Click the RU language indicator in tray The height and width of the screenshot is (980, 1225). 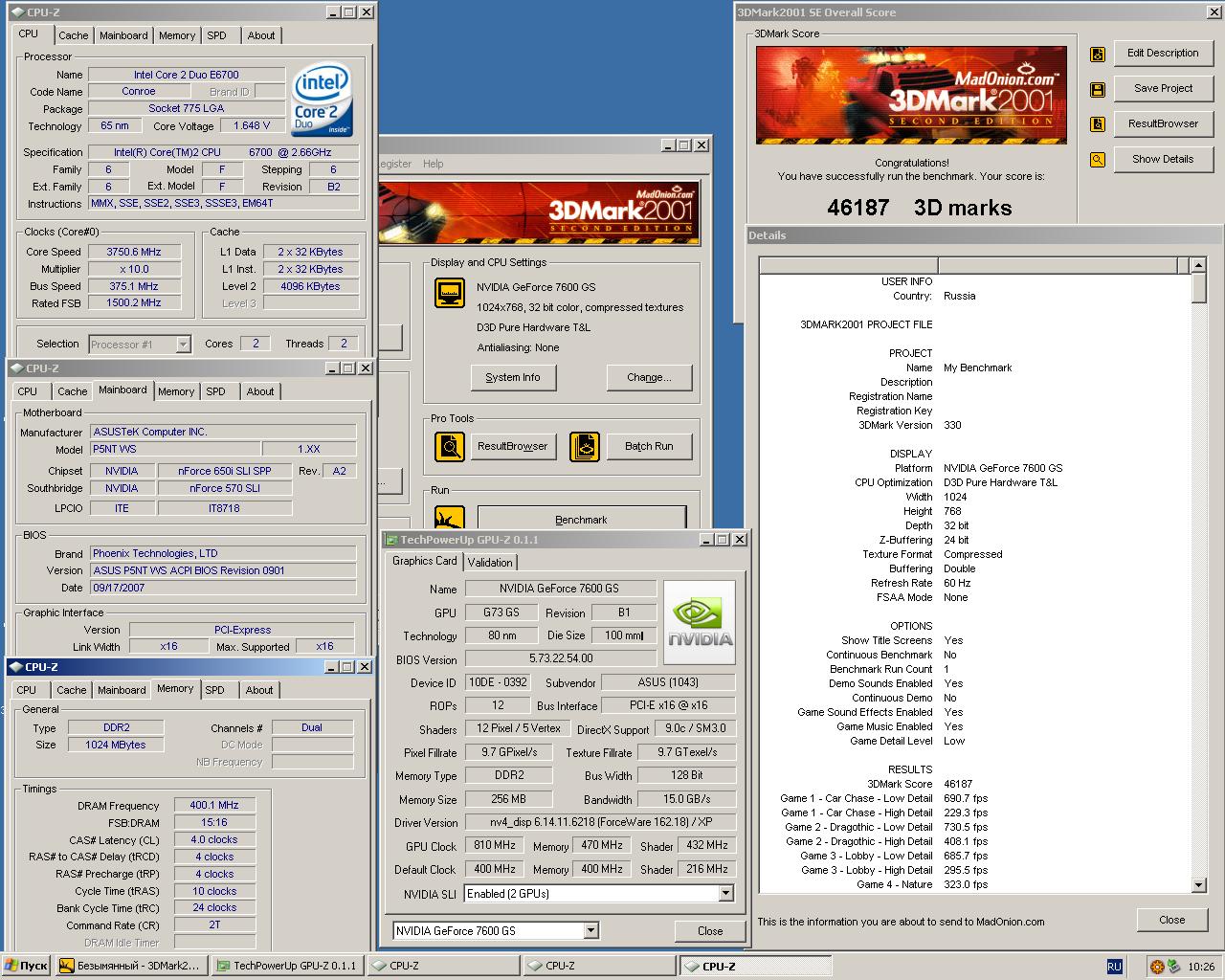(1114, 967)
